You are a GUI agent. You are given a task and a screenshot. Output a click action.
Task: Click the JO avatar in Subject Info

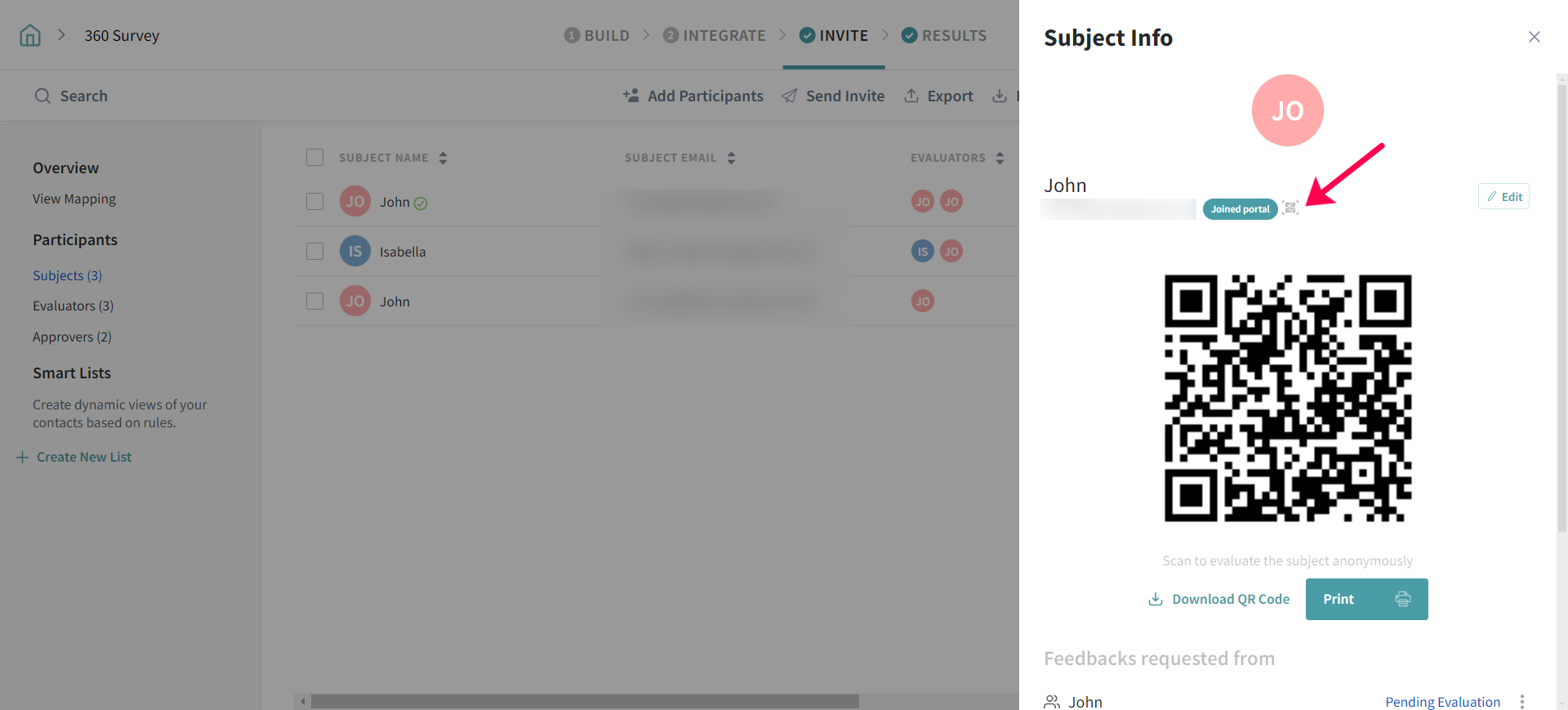[x=1287, y=110]
